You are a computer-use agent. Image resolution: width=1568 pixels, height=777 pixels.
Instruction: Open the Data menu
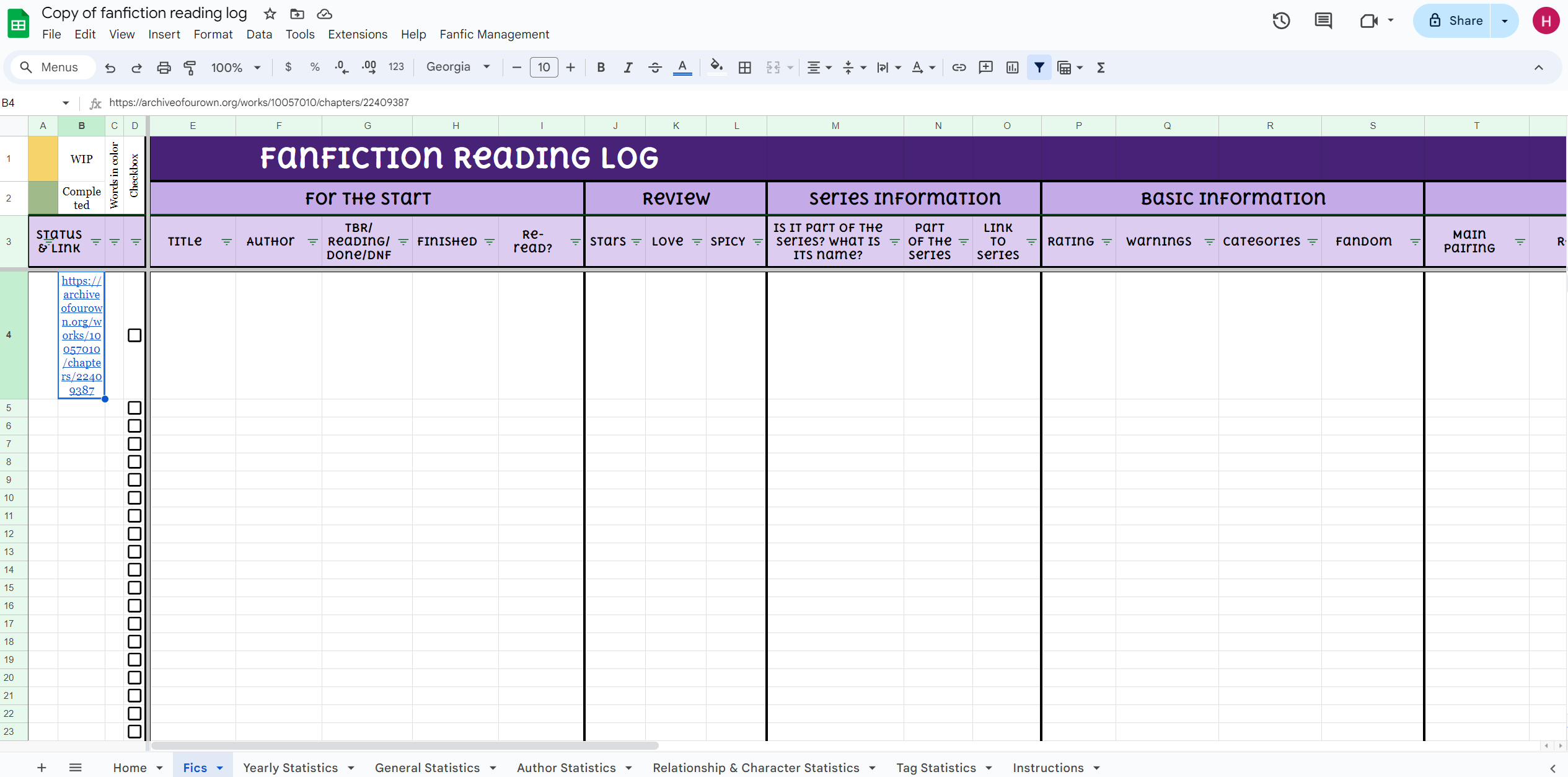(259, 35)
